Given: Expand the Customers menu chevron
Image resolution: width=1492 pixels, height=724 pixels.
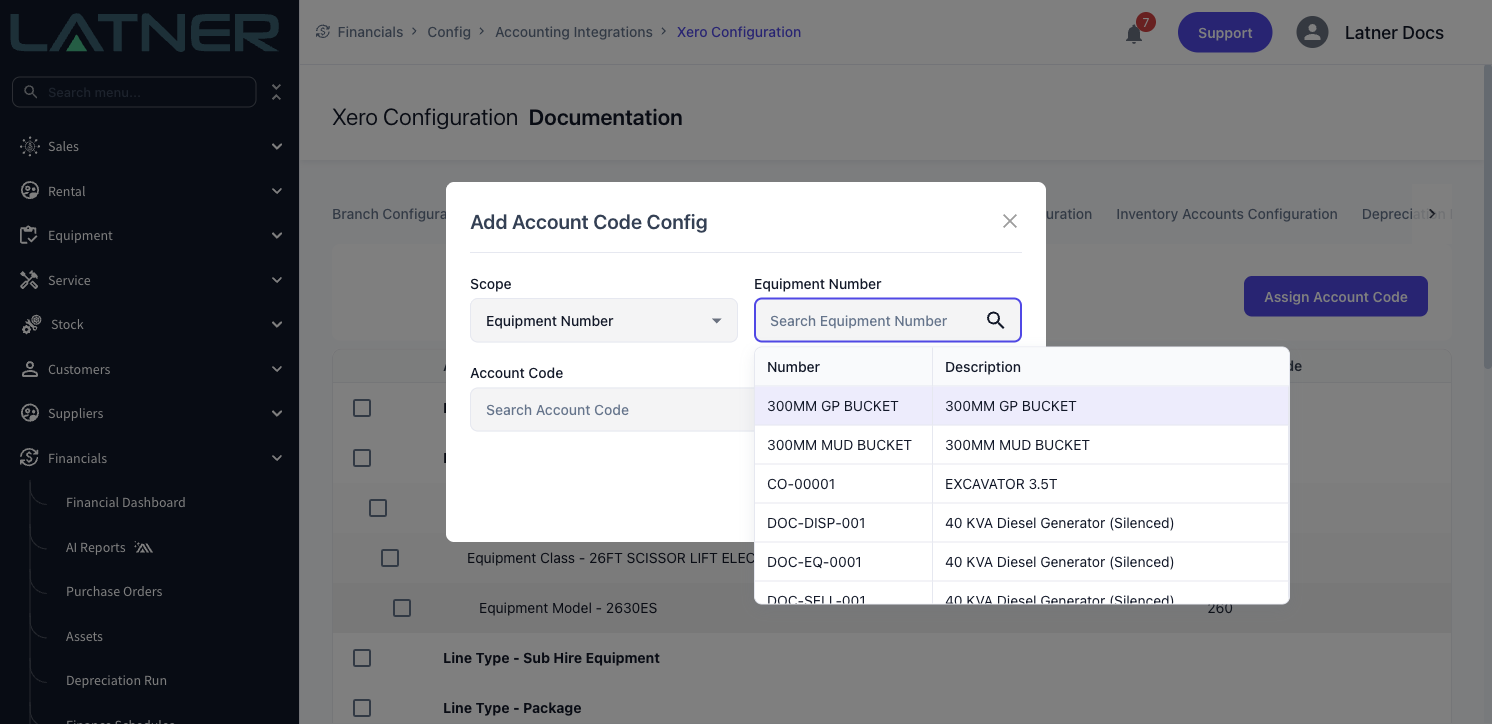Looking at the screenshot, I should (x=277, y=369).
